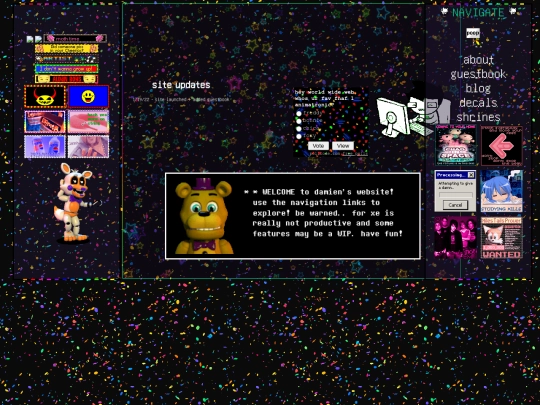Click the red-text blinkie with yellow faces
The height and width of the screenshot is (405, 540).
pyautogui.click(x=66, y=79)
